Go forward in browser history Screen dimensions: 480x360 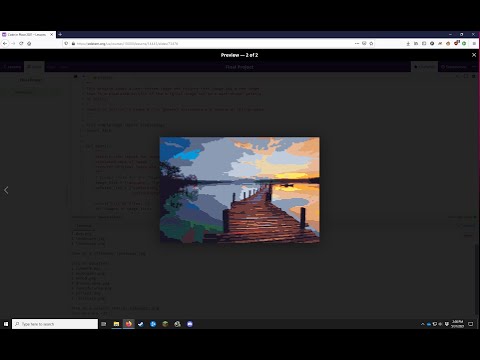13,43
